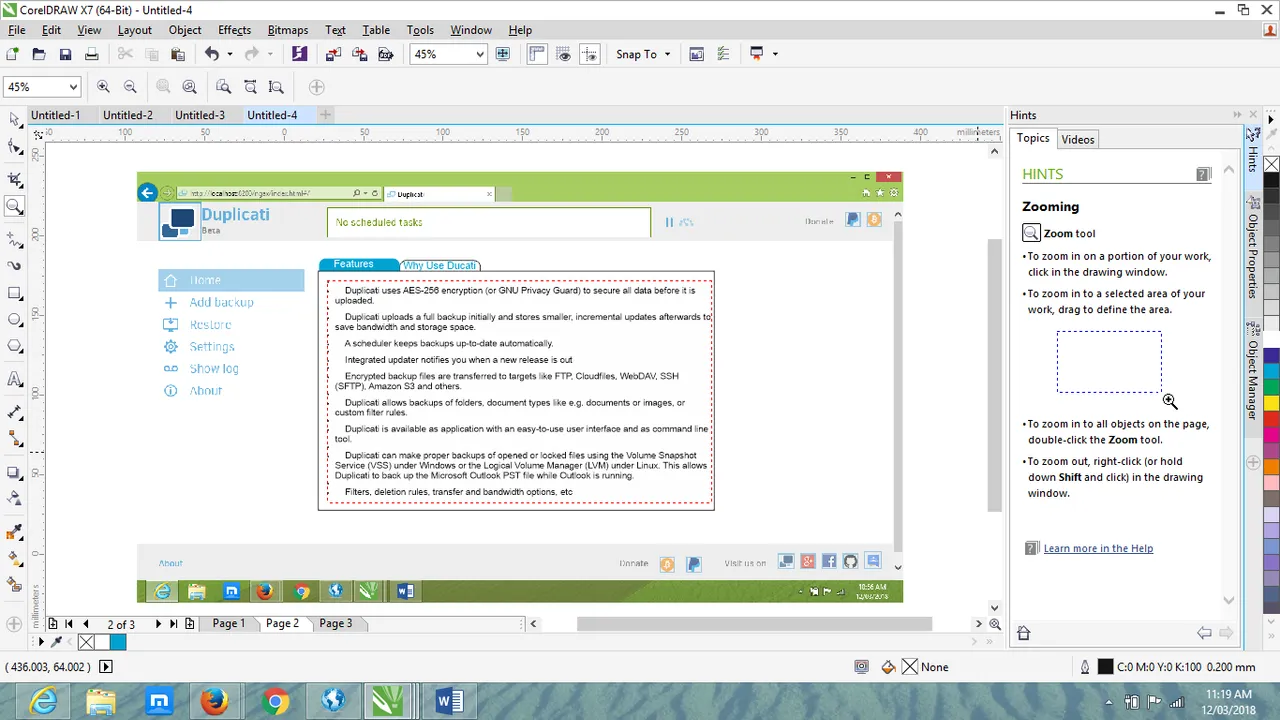This screenshot has height=720, width=1280.
Task: Select the Drop Shadow tool
Action: pyautogui.click(x=14, y=471)
